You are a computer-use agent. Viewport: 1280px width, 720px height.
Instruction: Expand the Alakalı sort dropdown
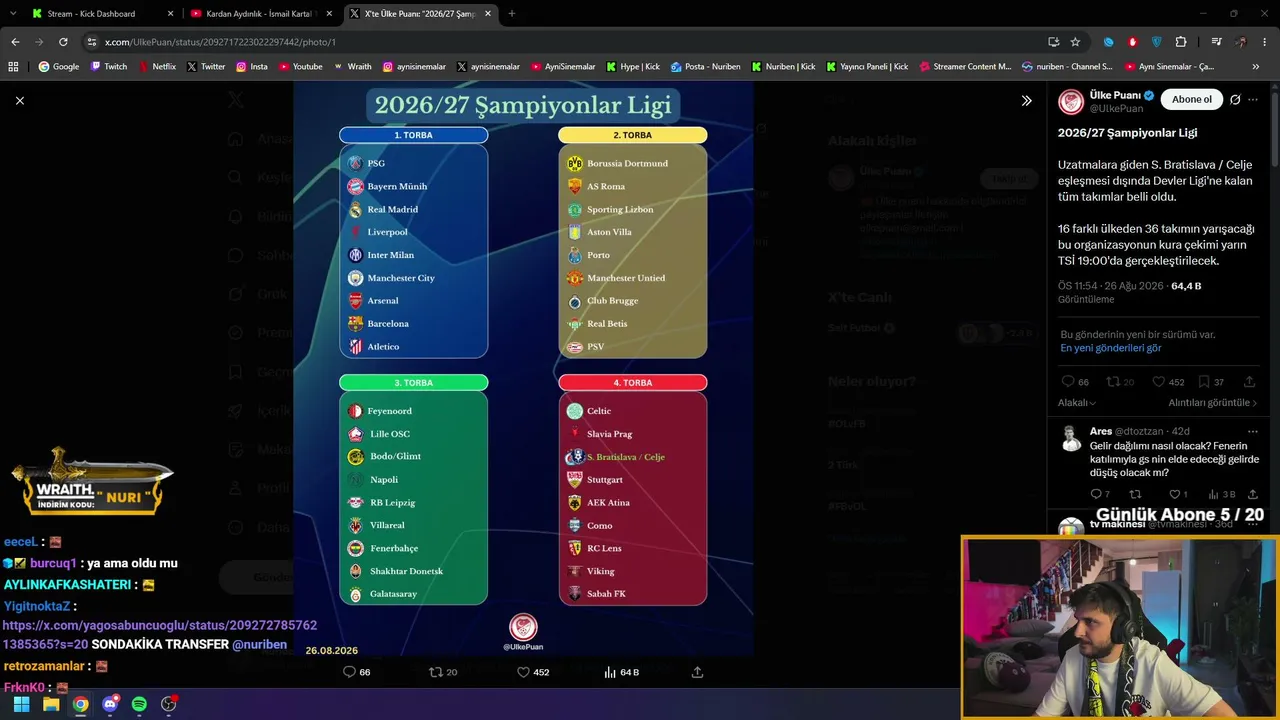1077,403
